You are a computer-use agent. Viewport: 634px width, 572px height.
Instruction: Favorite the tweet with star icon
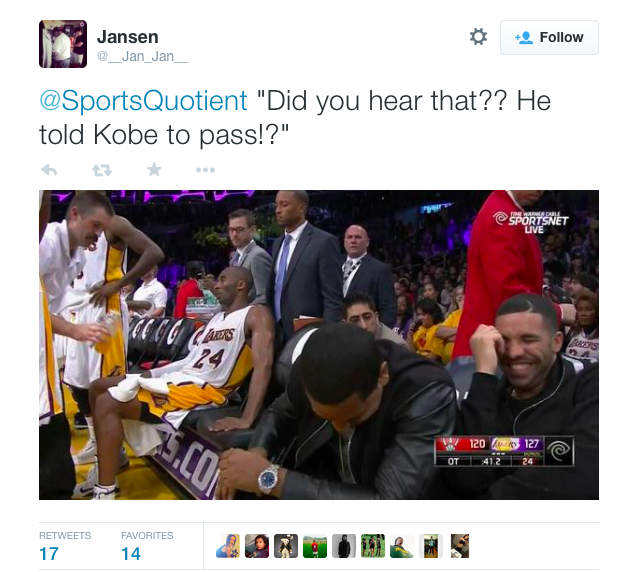click(x=154, y=169)
